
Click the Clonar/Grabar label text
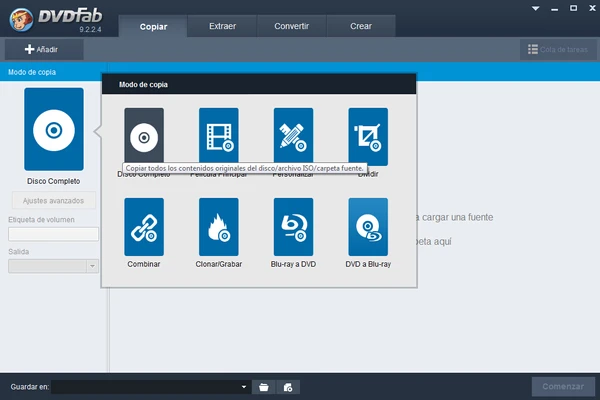click(218, 264)
